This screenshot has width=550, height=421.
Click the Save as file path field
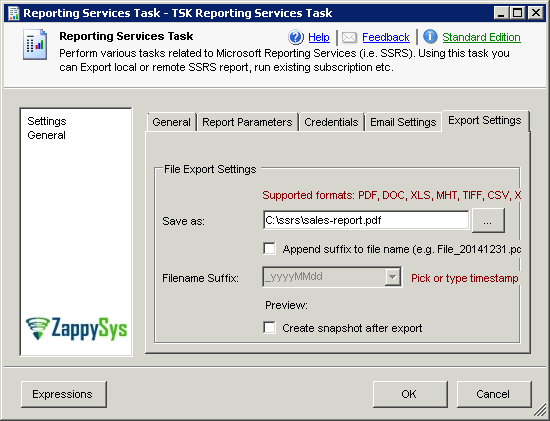[365, 220]
